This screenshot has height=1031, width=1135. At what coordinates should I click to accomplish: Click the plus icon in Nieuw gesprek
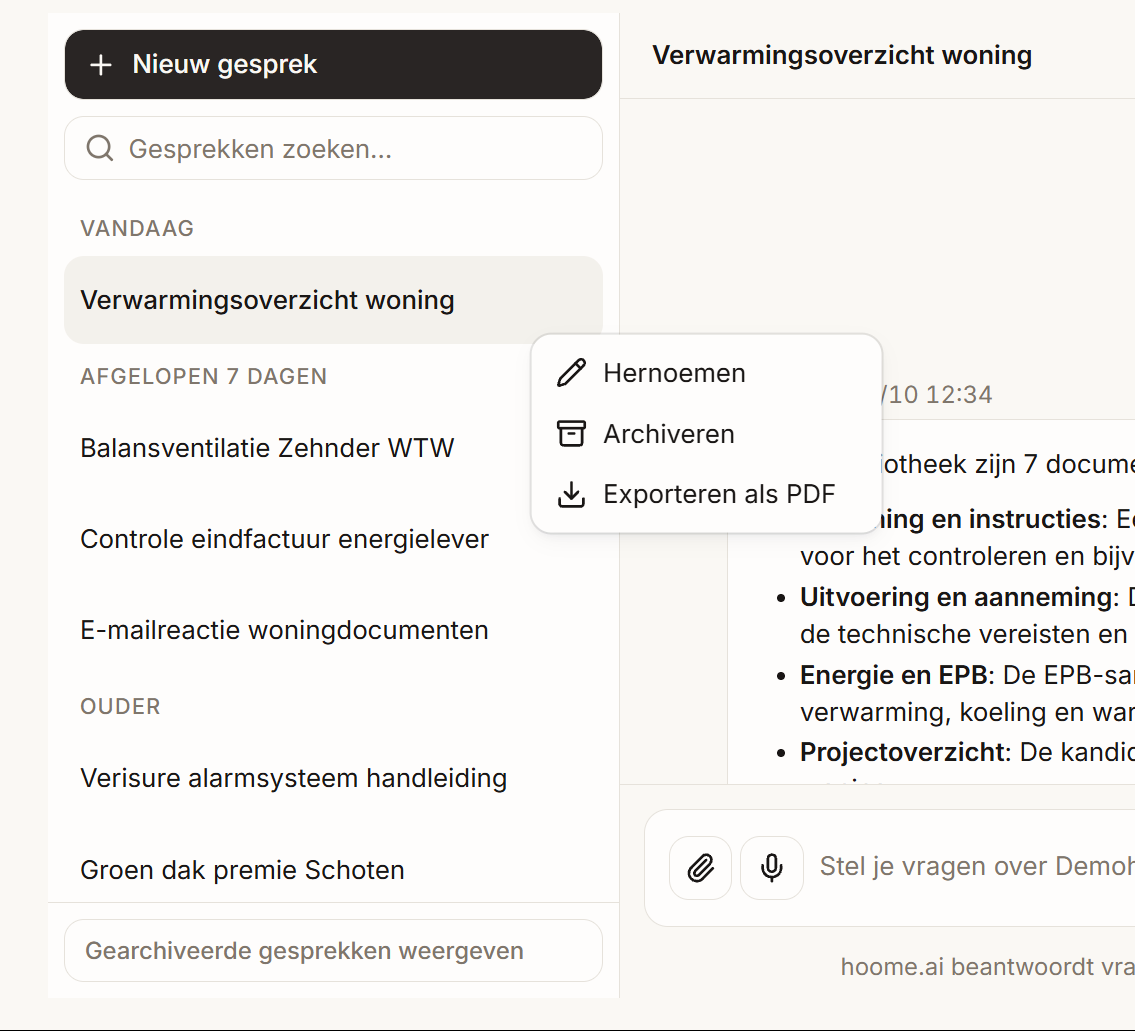tap(101, 65)
